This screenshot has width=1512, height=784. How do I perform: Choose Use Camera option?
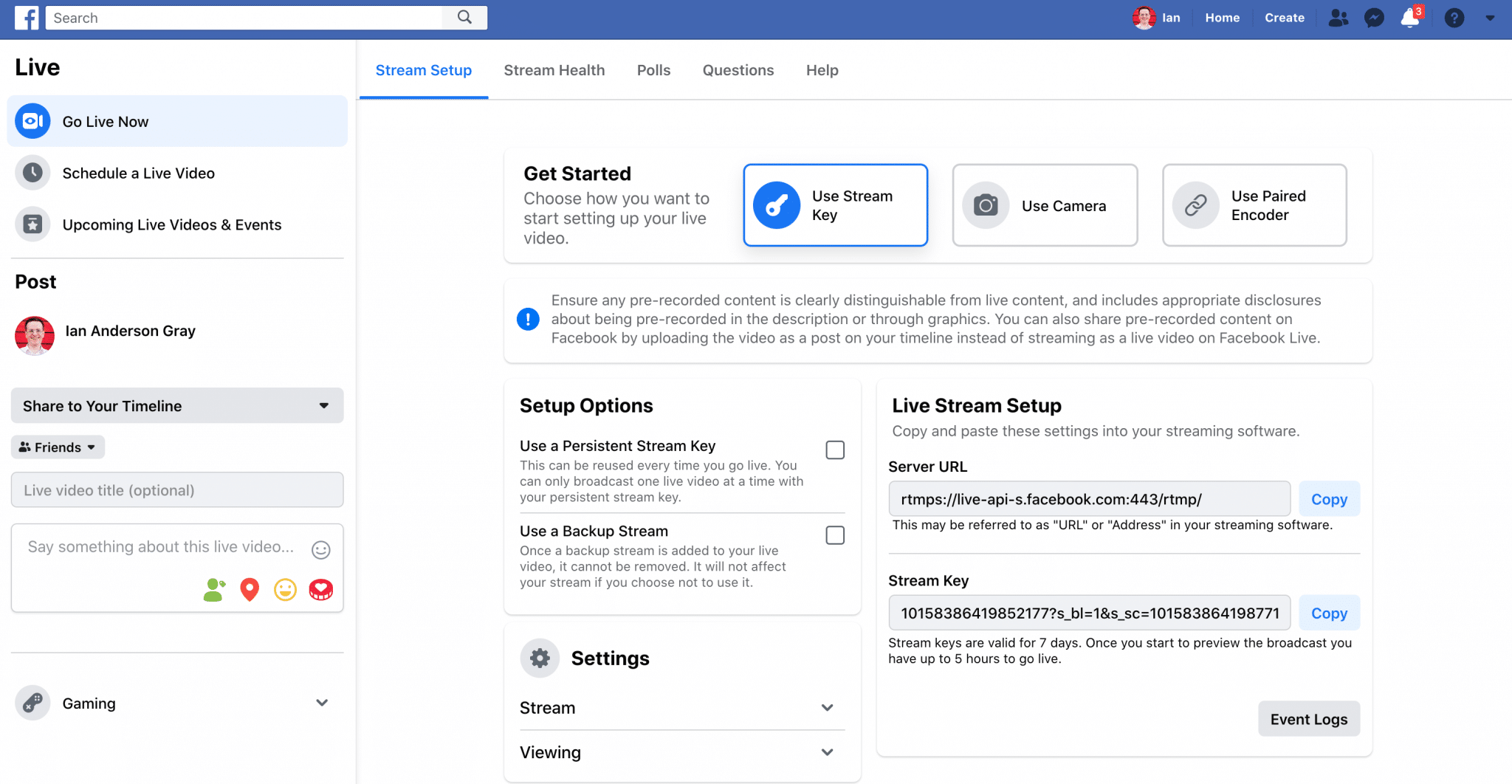click(1045, 205)
